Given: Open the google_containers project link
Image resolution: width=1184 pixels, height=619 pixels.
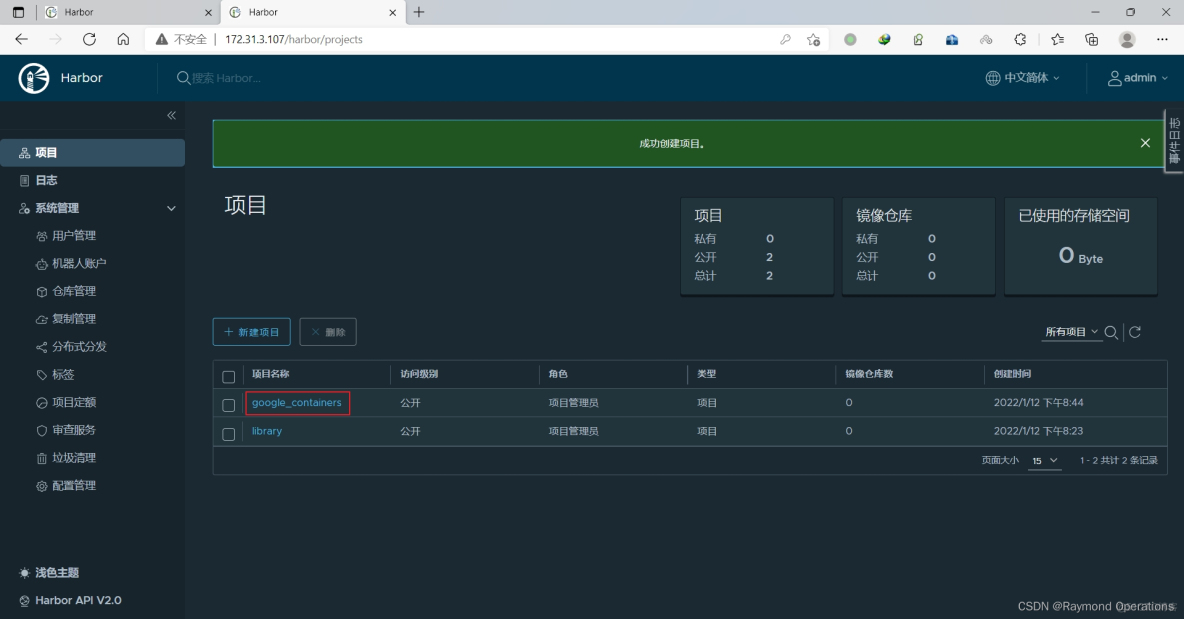Looking at the screenshot, I should click(296, 403).
